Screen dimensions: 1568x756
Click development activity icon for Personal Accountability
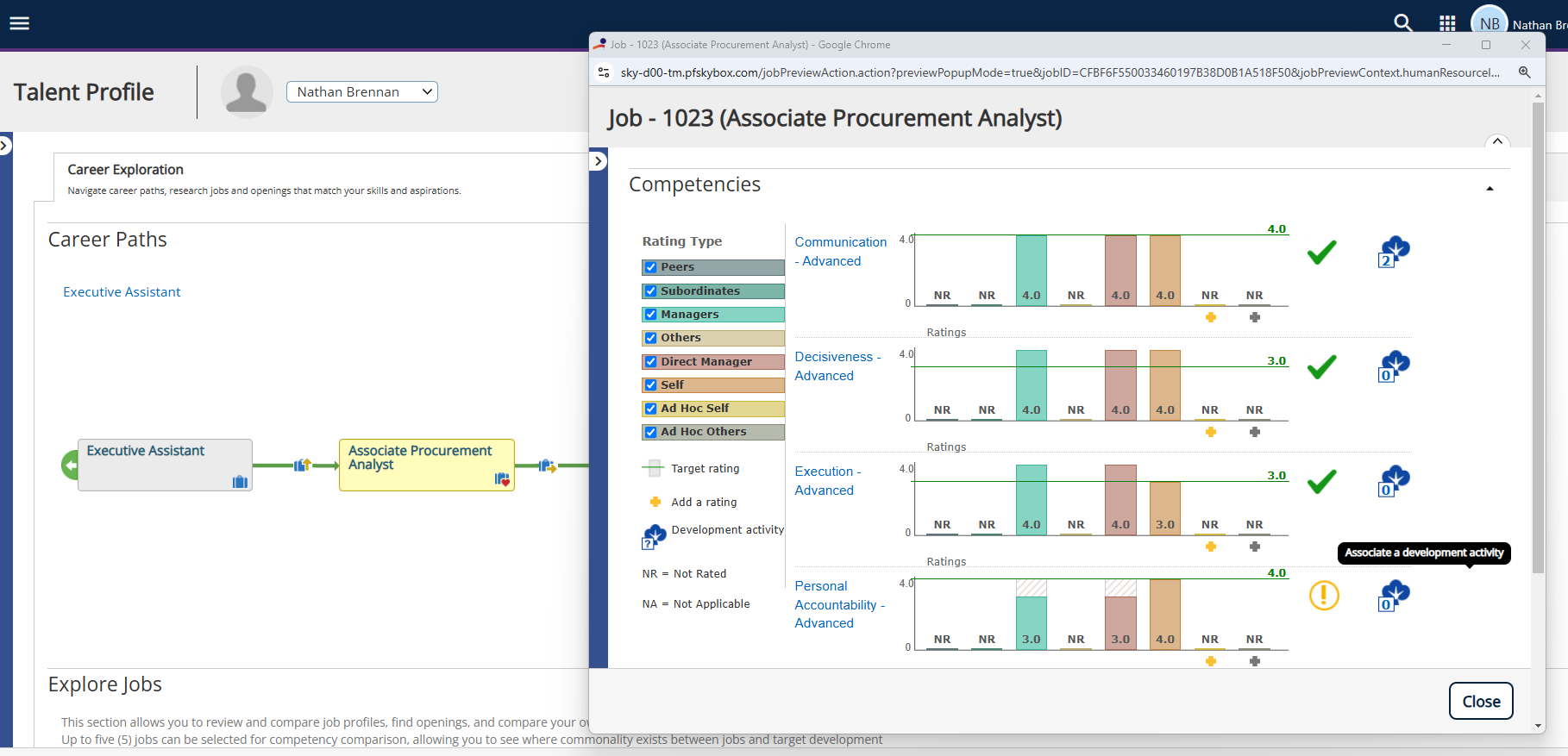1393,596
